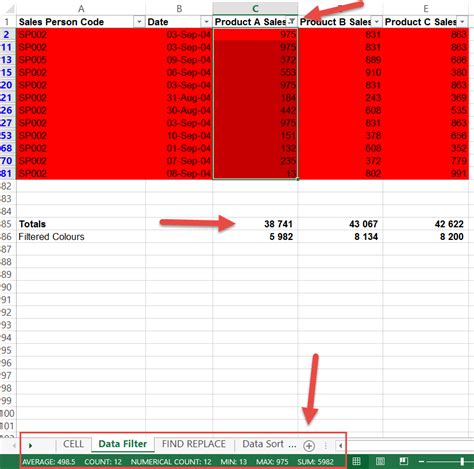Viewport: 474px width, 469px height.
Task: Click the 07-Sep-04 date cell
Action: coord(179,161)
